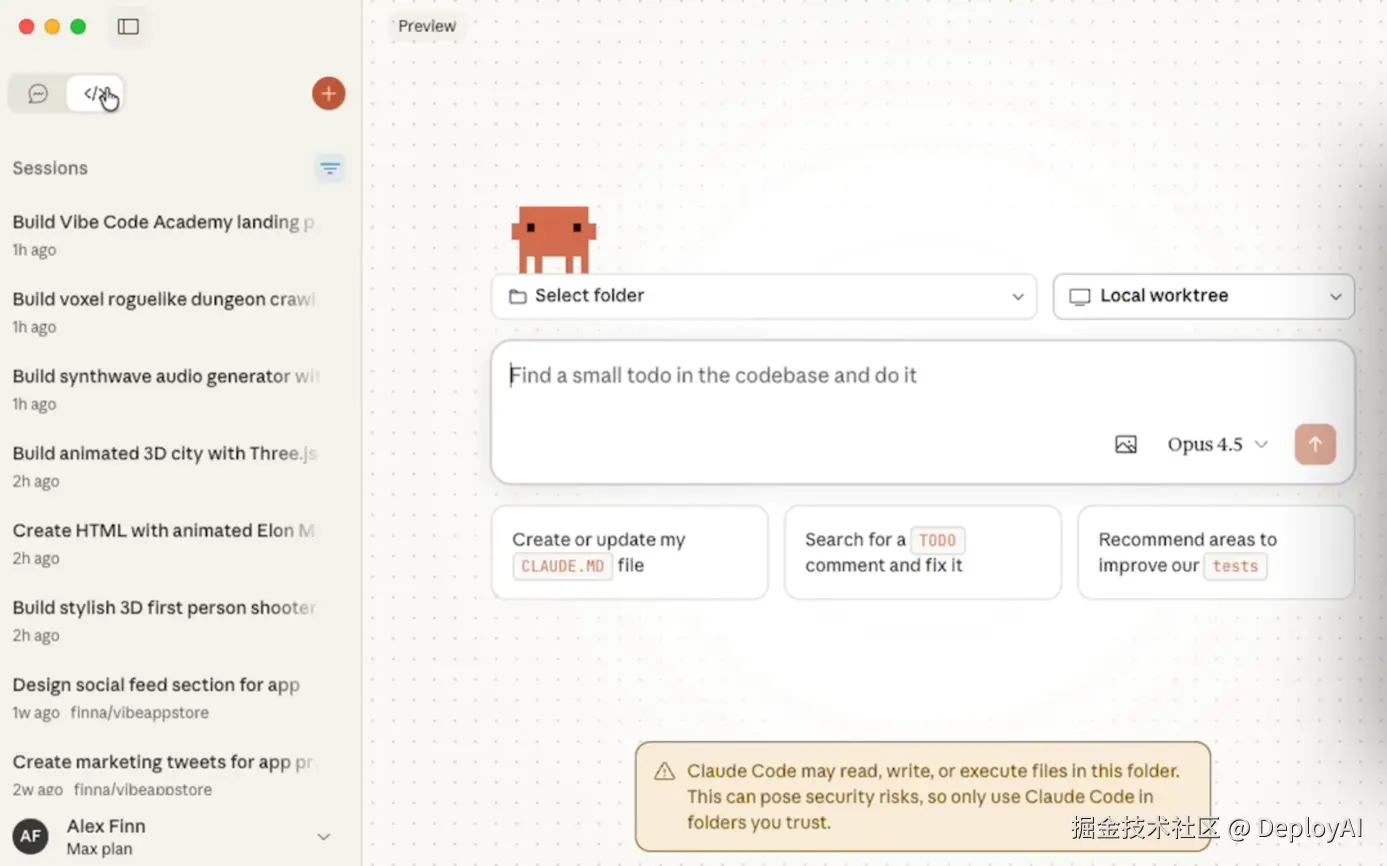Image resolution: width=1387 pixels, height=866 pixels.
Task: Choose Recommend areas to improve tests suggestion
Action: coord(1216,552)
